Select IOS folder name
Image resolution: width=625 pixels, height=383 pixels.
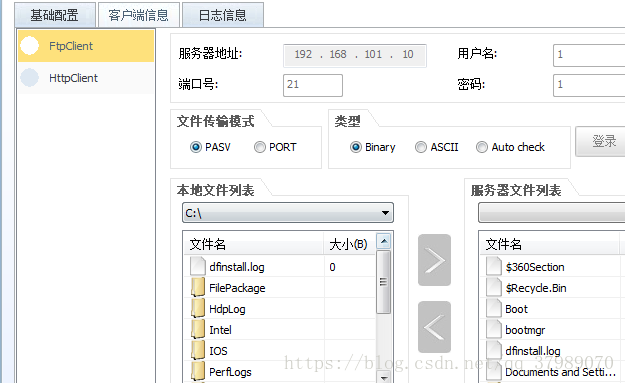pyautogui.click(x=218, y=351)
